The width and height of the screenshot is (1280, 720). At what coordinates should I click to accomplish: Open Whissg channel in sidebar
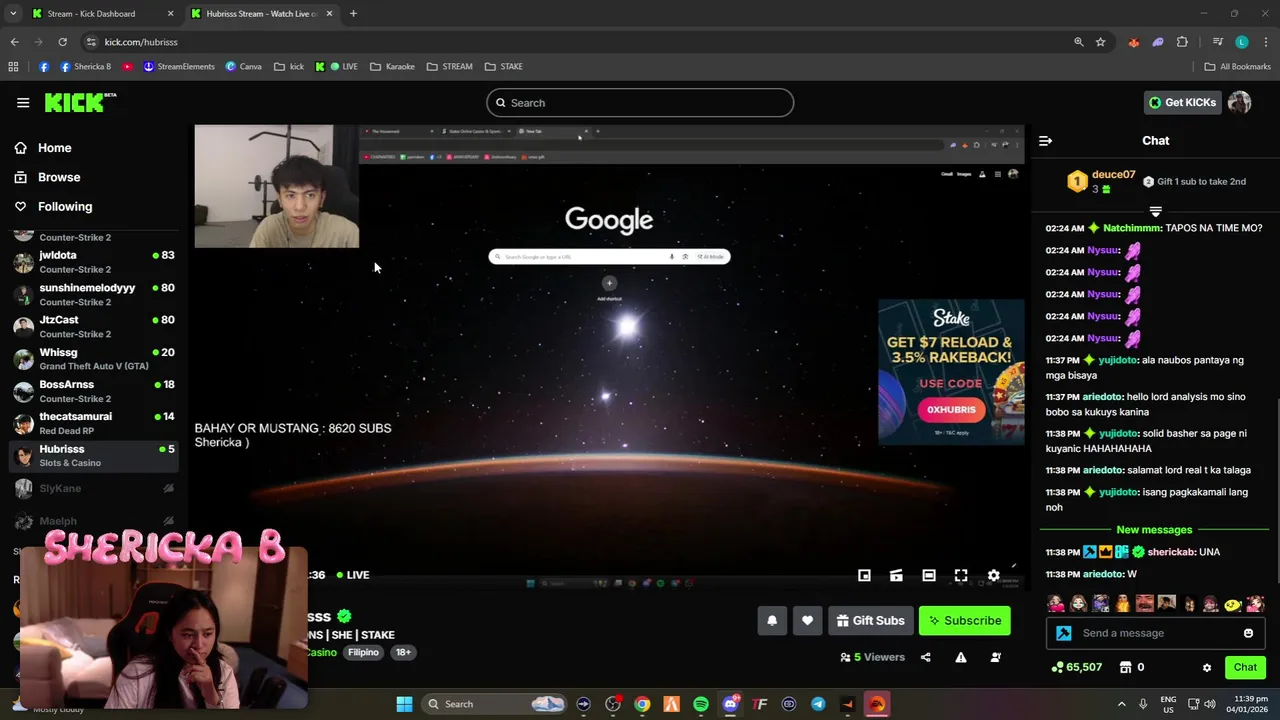pyautogui.click(x=94, y=359)
